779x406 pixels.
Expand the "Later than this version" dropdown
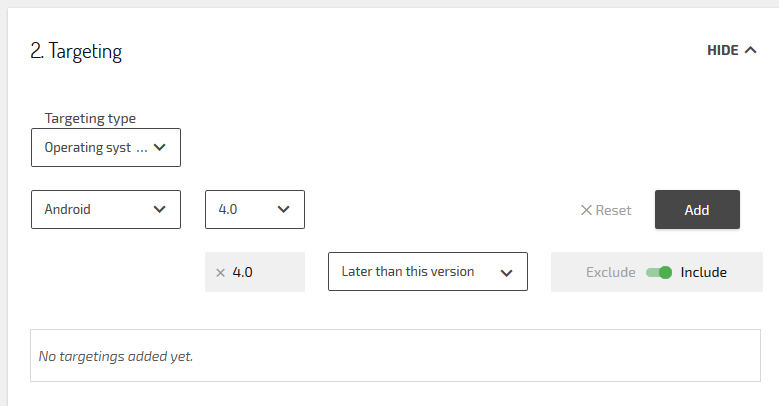click(427, 272)
